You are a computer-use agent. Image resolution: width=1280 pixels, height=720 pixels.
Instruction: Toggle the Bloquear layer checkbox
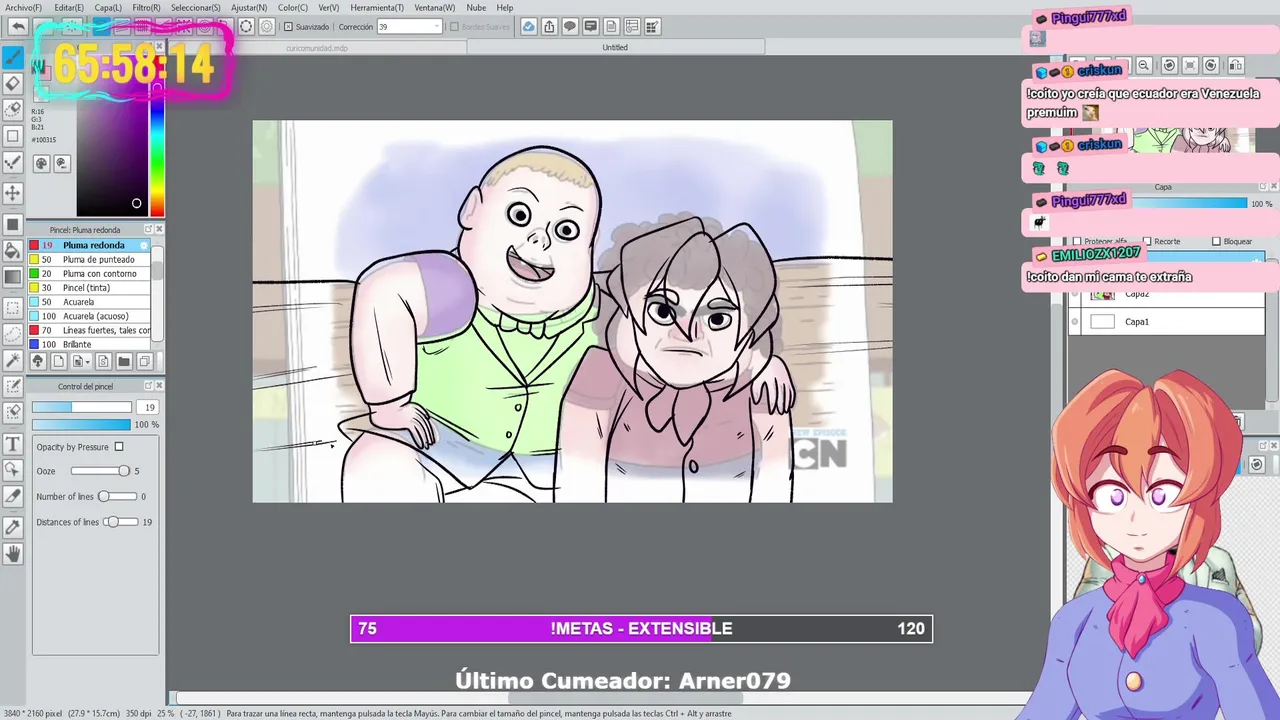coord(1216,241)
